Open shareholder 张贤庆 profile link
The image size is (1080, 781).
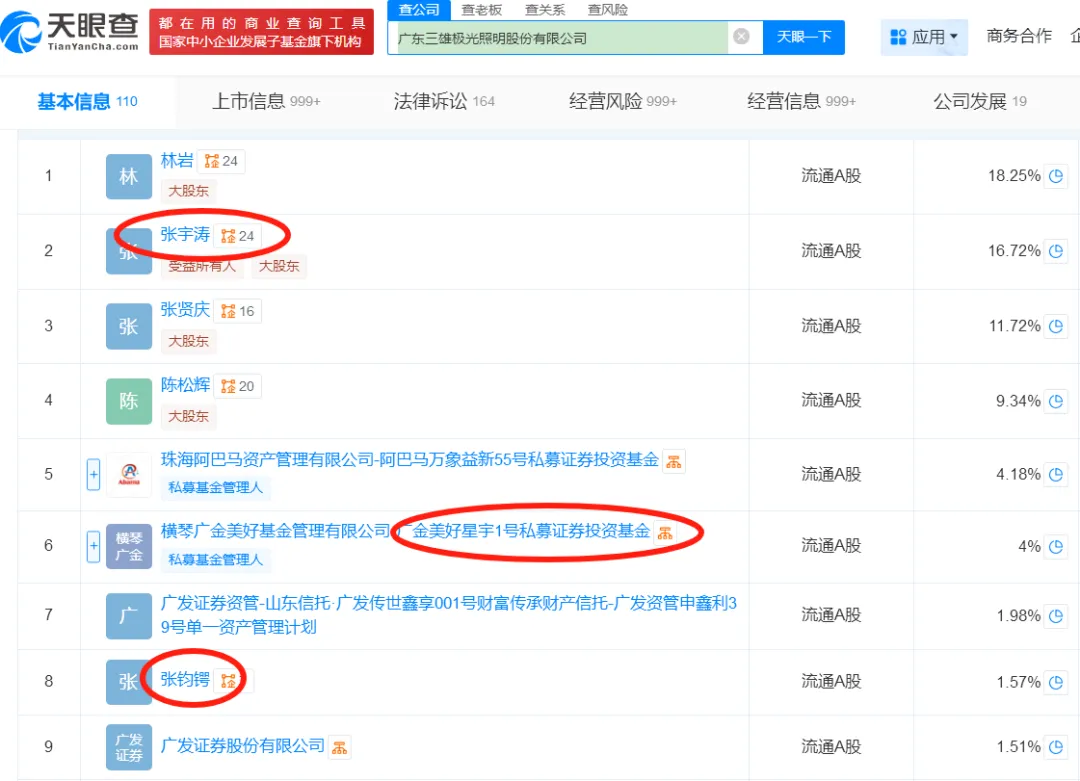point(185,310)
